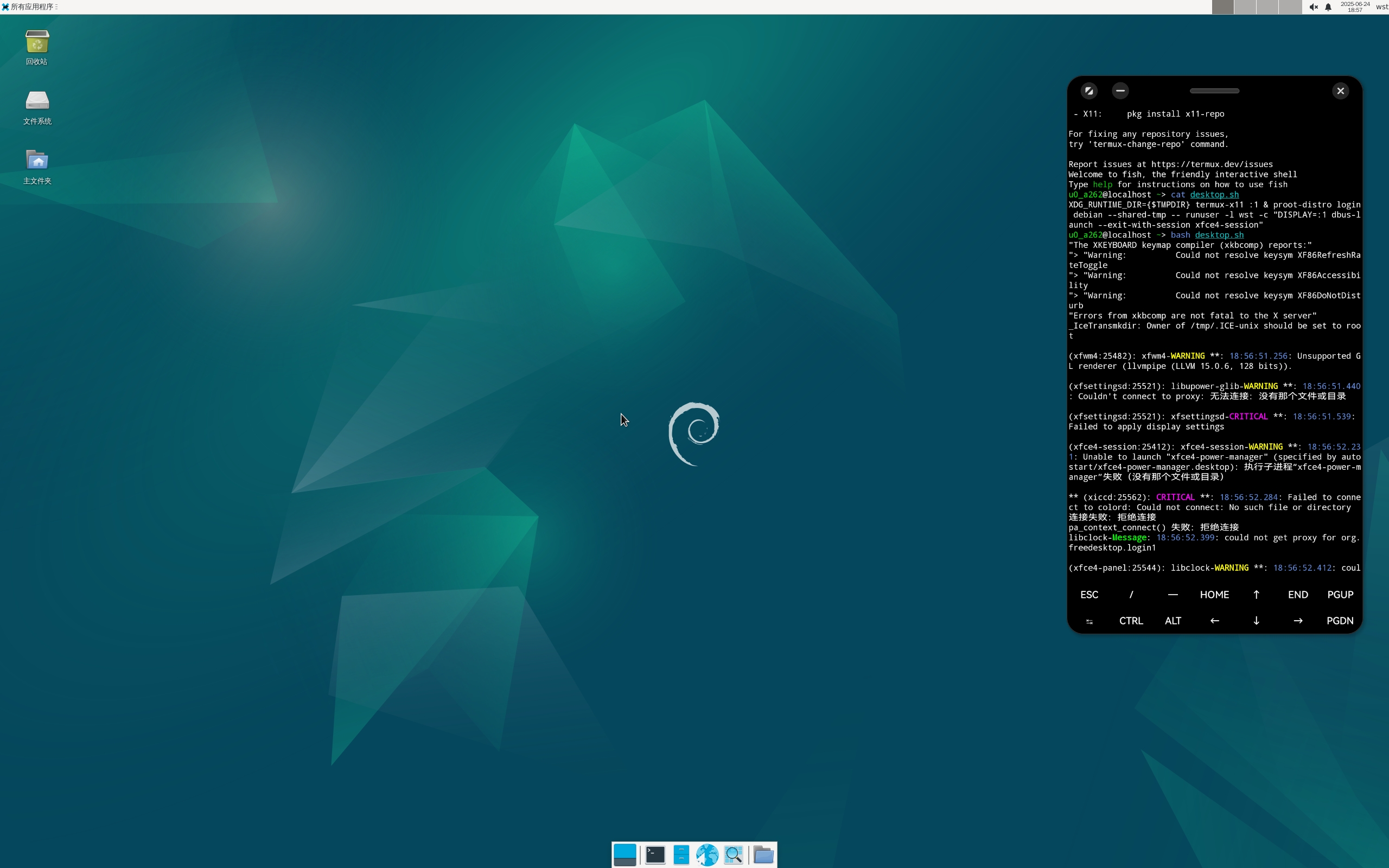The image size is (1389, 868).
Task: Toggle the muted volume speaker icon
Action: [1313, 7]
